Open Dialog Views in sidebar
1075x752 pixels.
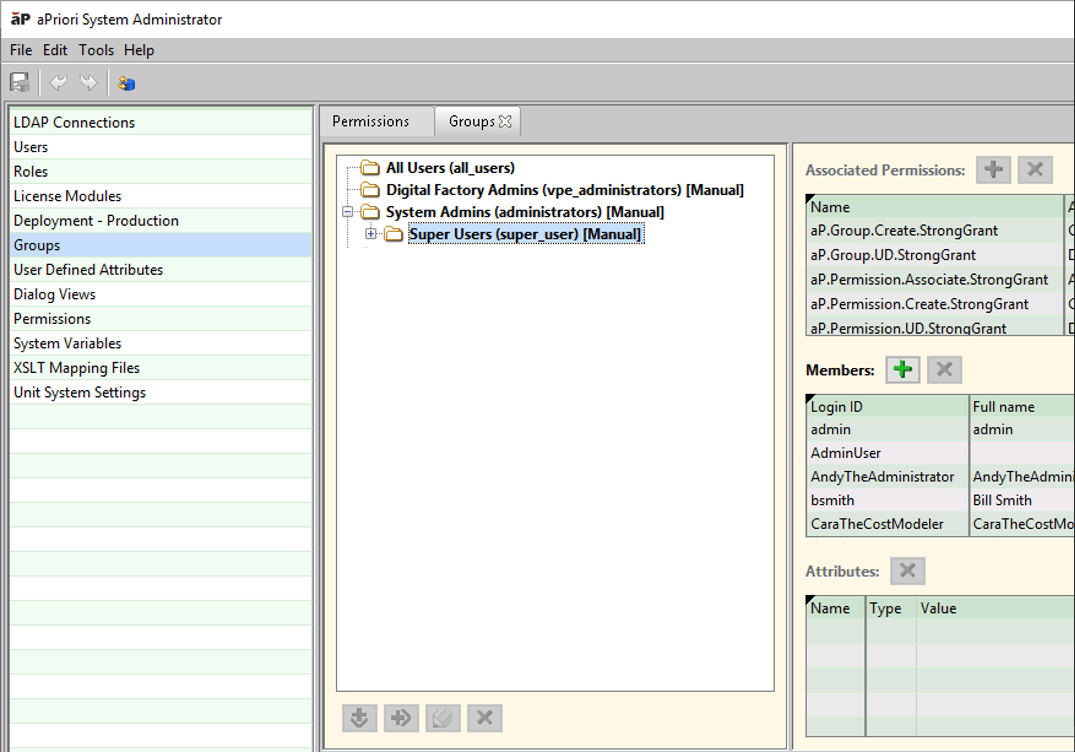(x=160, y=294)
